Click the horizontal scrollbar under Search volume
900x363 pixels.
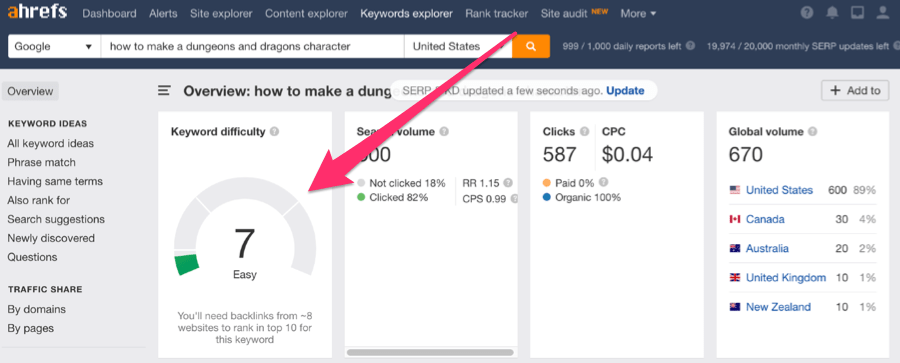pos(430,352)
